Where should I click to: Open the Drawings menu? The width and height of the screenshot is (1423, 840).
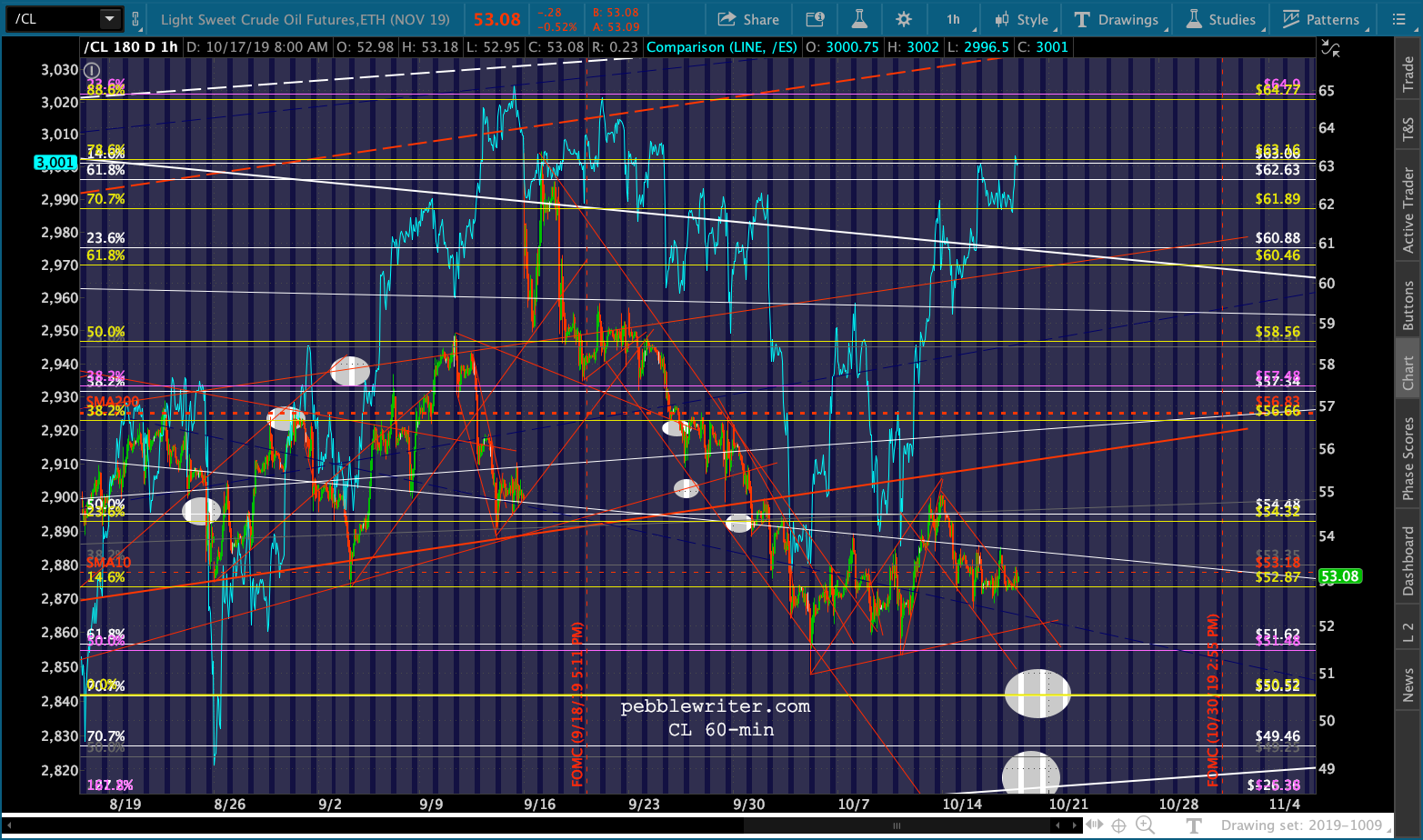coord(1118,19)
